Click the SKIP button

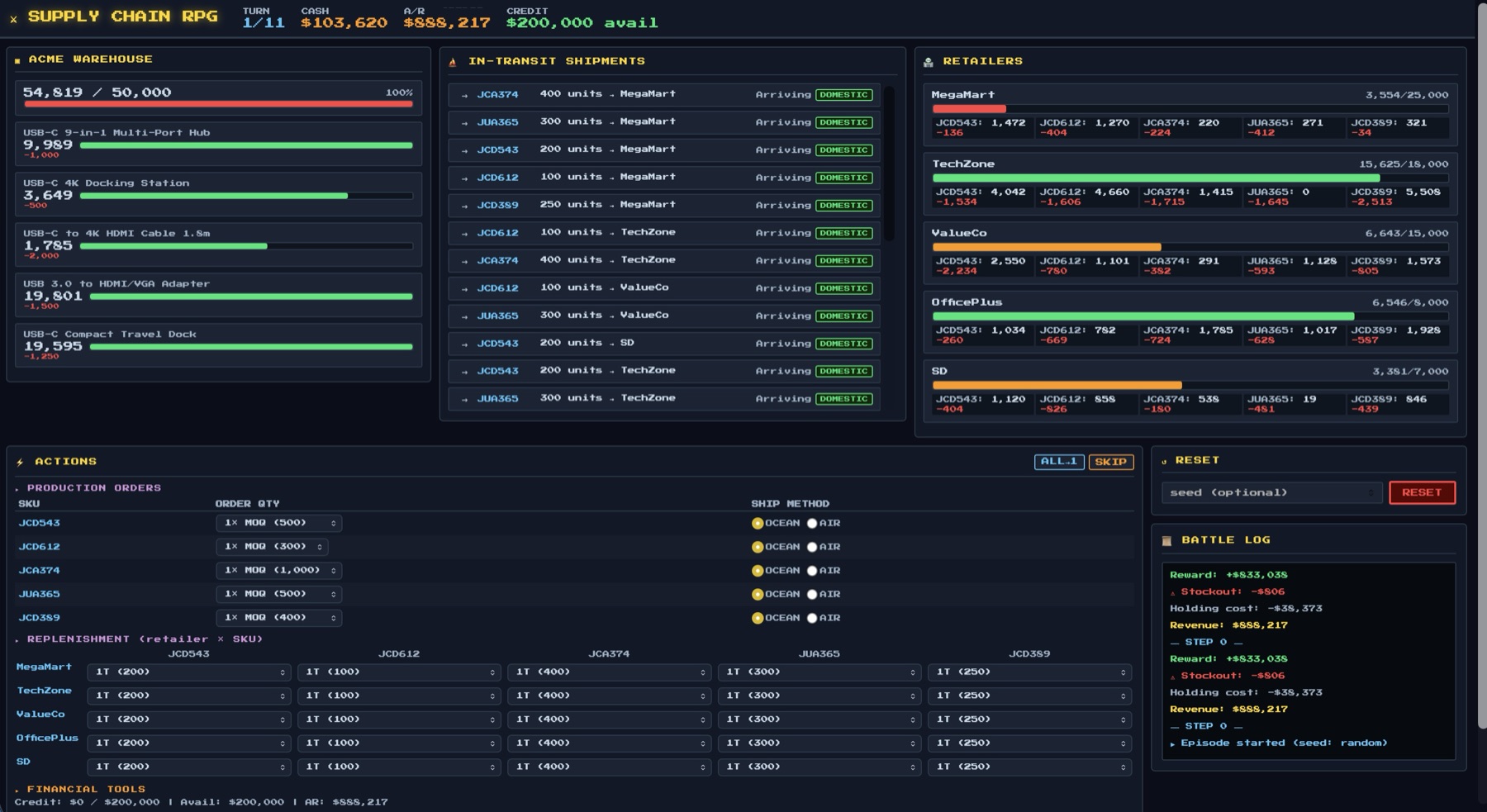[1110, 463]
